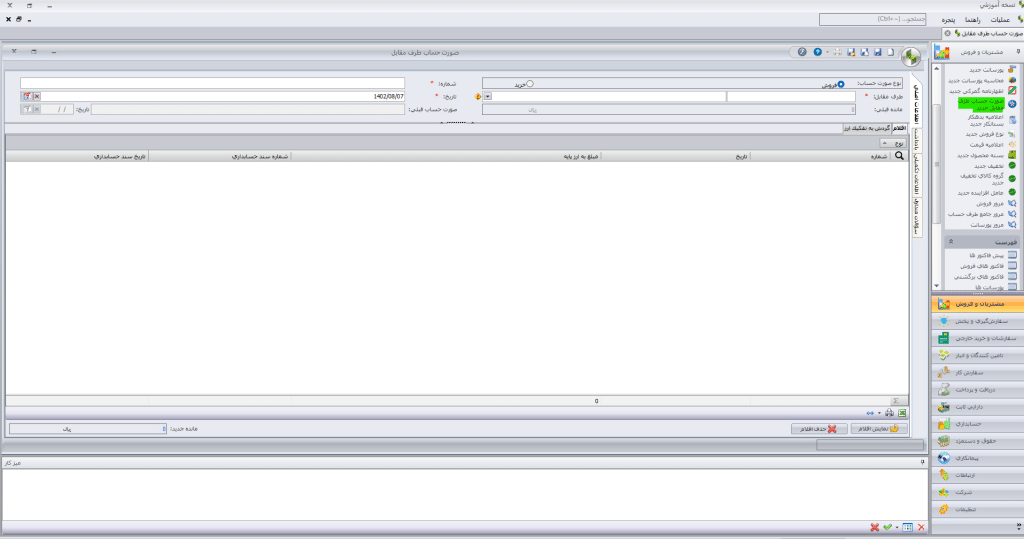This screenshot has width=1024, height=539.
Task: Open اظهارنامه گمرکی جدید item
Action: pos(977,91)
